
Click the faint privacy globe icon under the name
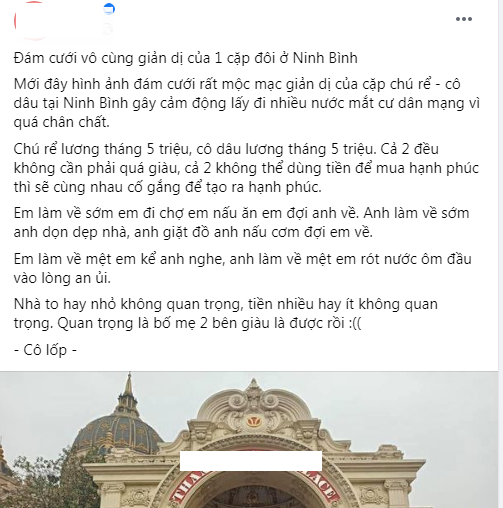click(x=108, y=29)
